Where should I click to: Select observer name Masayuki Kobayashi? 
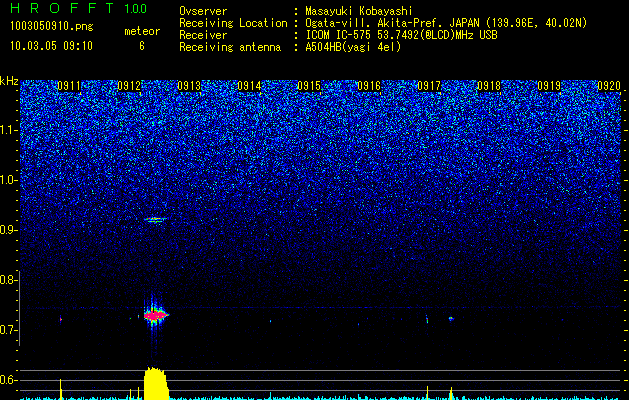pos(359,11)
